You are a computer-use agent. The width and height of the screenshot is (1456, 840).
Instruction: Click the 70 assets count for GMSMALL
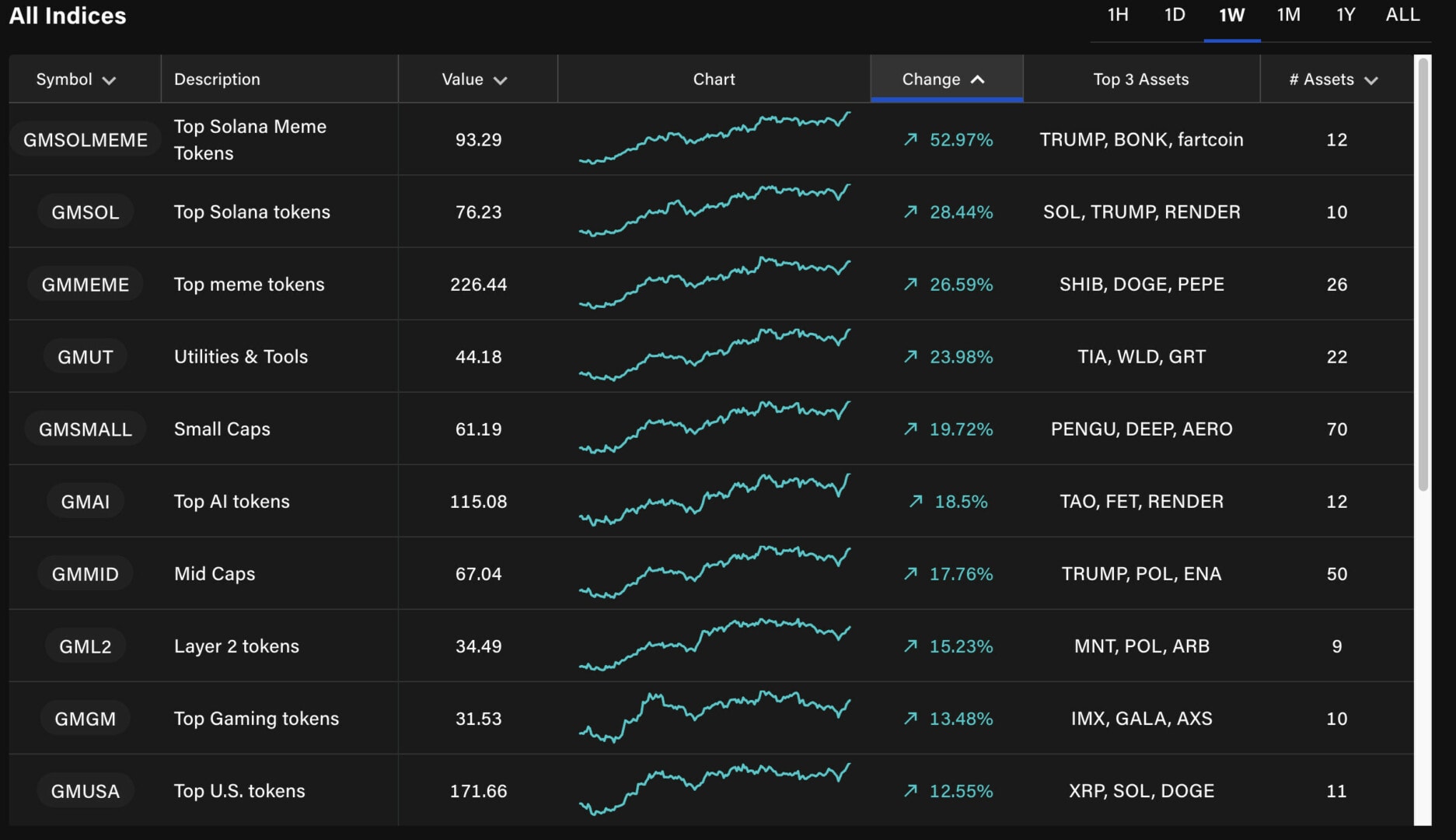(x=1336, y=429)
